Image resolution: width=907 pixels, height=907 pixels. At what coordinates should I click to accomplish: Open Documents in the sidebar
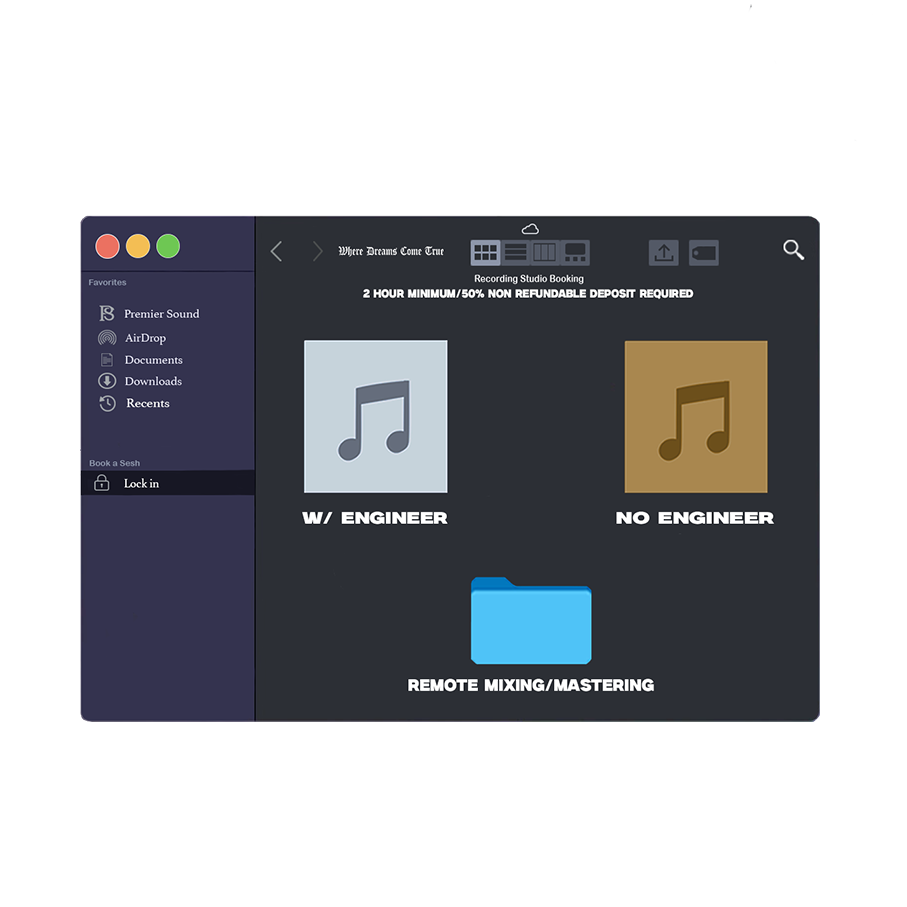click(x=152, y=360)
